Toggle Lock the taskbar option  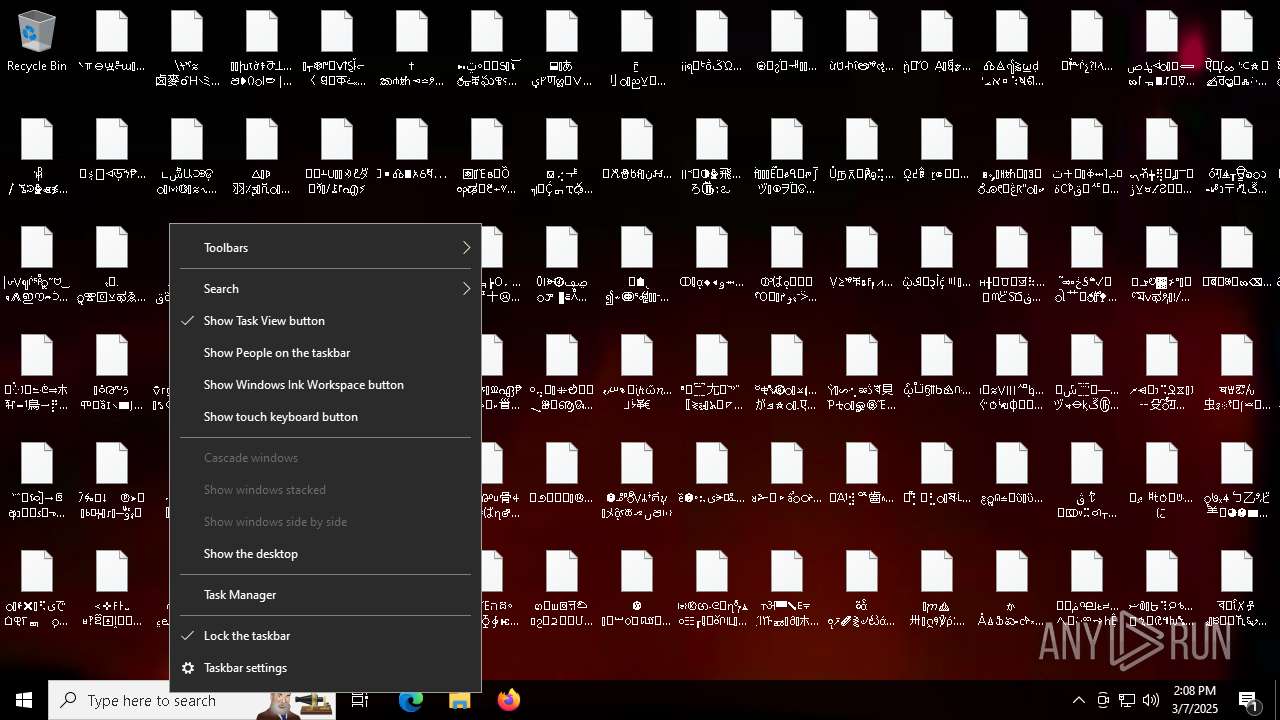point(325,635)
